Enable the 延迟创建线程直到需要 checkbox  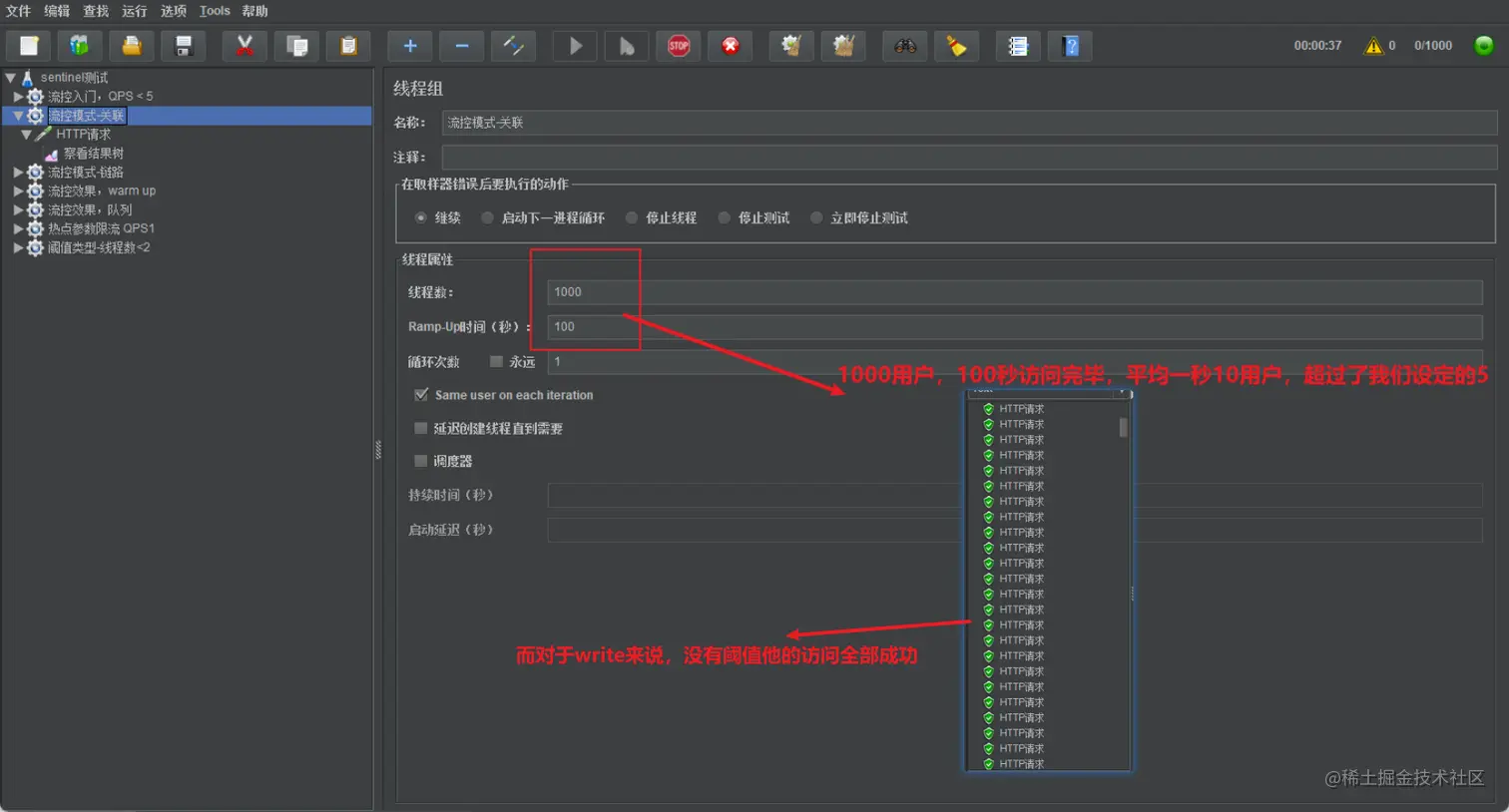(420, 428)
